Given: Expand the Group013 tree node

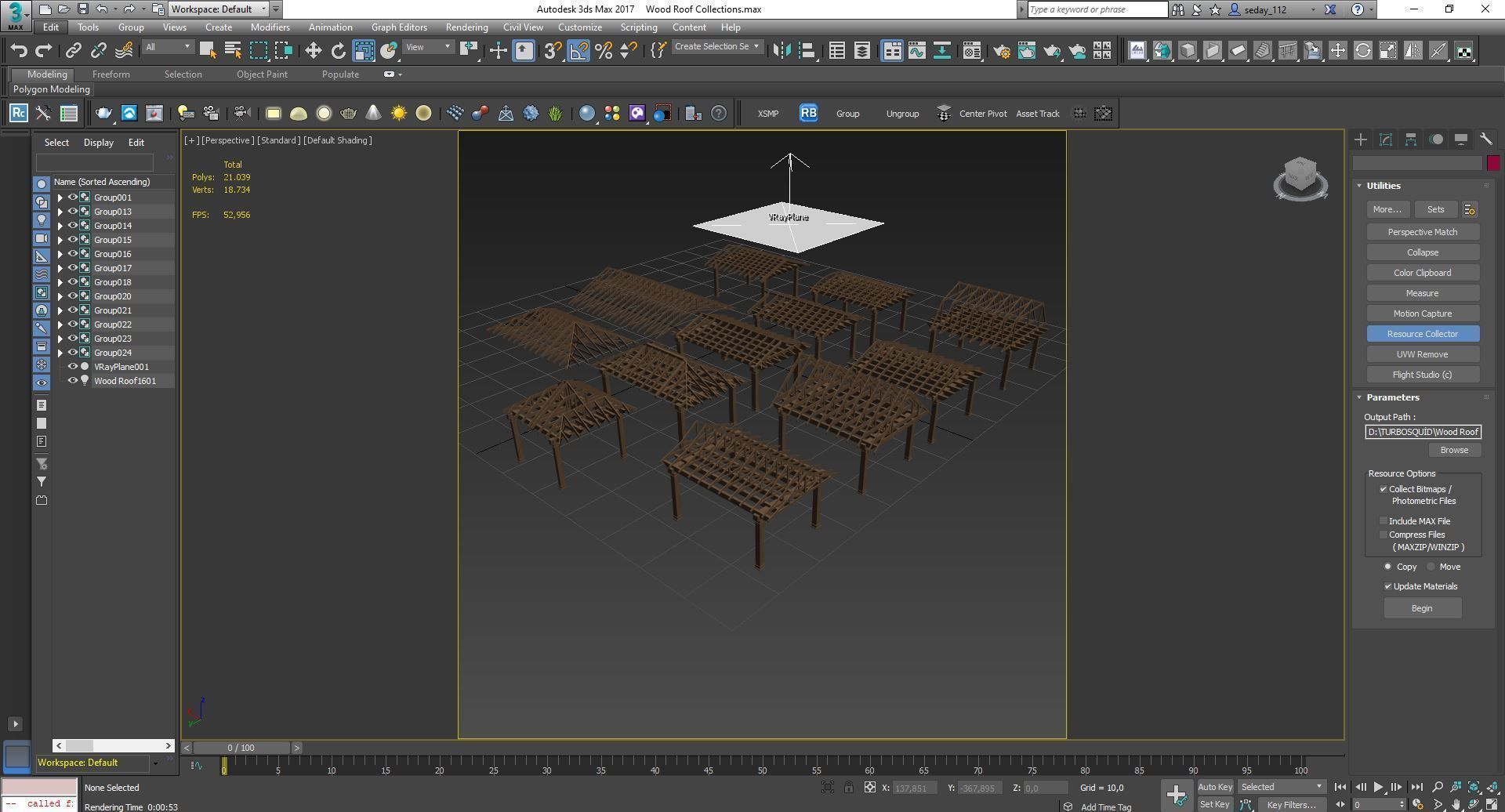Looking at the screenshot, I should point(60,212).
